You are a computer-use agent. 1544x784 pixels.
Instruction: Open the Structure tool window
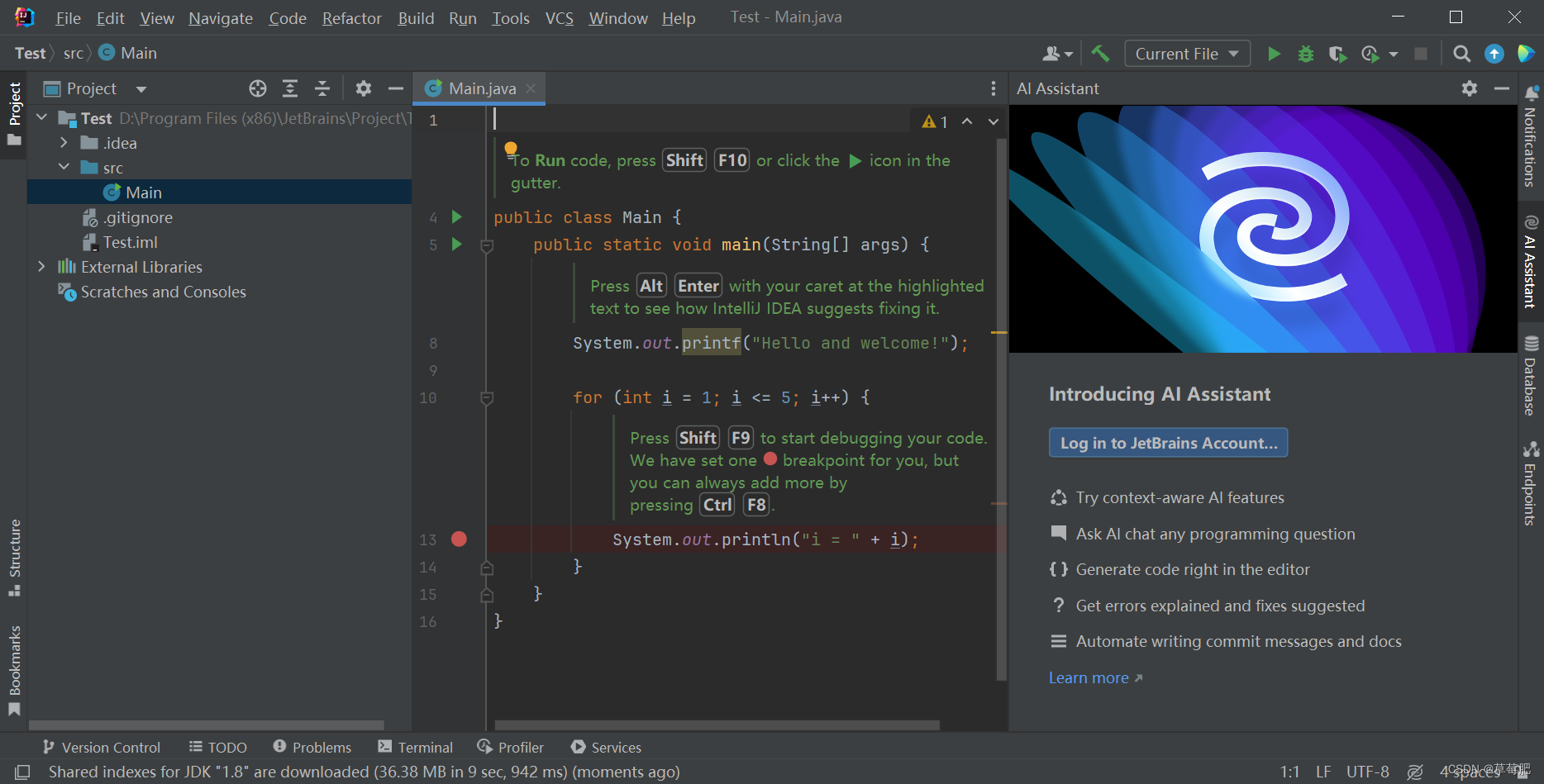click(14, 554)
